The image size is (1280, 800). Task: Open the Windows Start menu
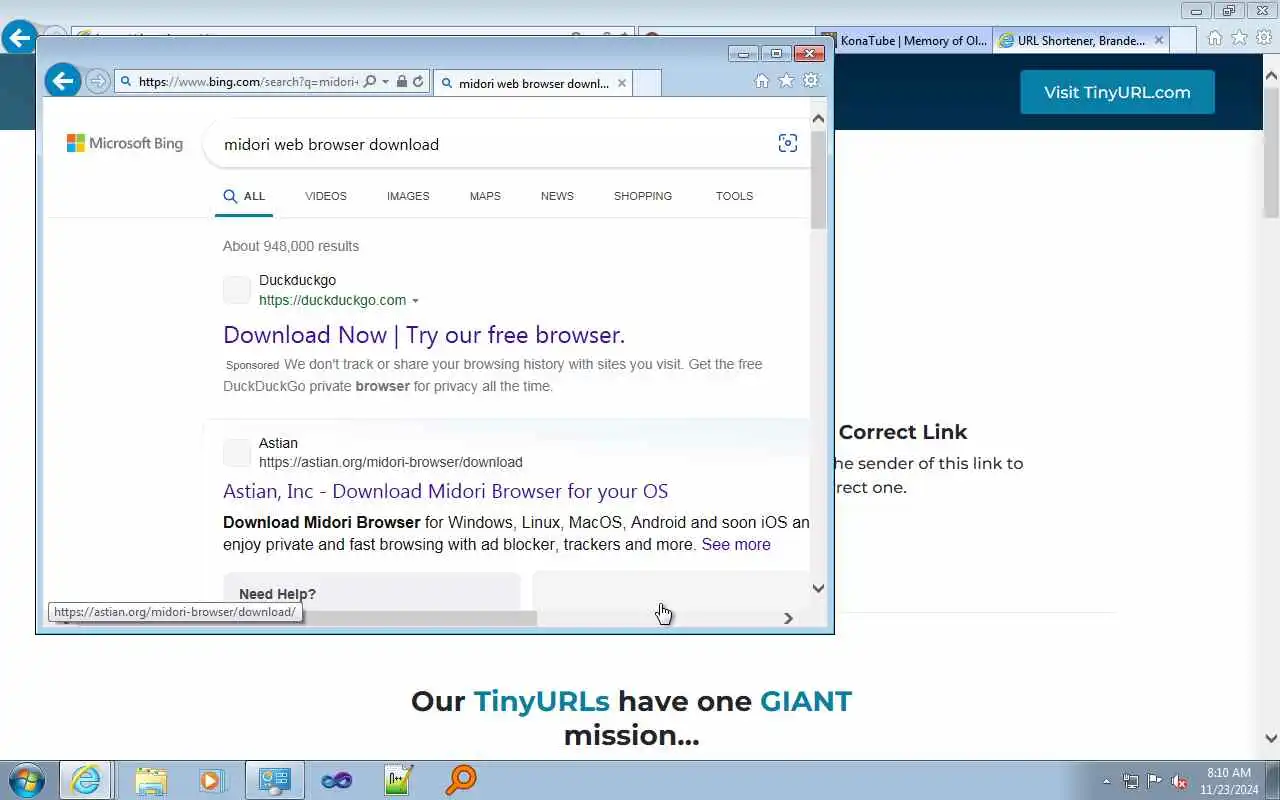click(x=26, y=780)
